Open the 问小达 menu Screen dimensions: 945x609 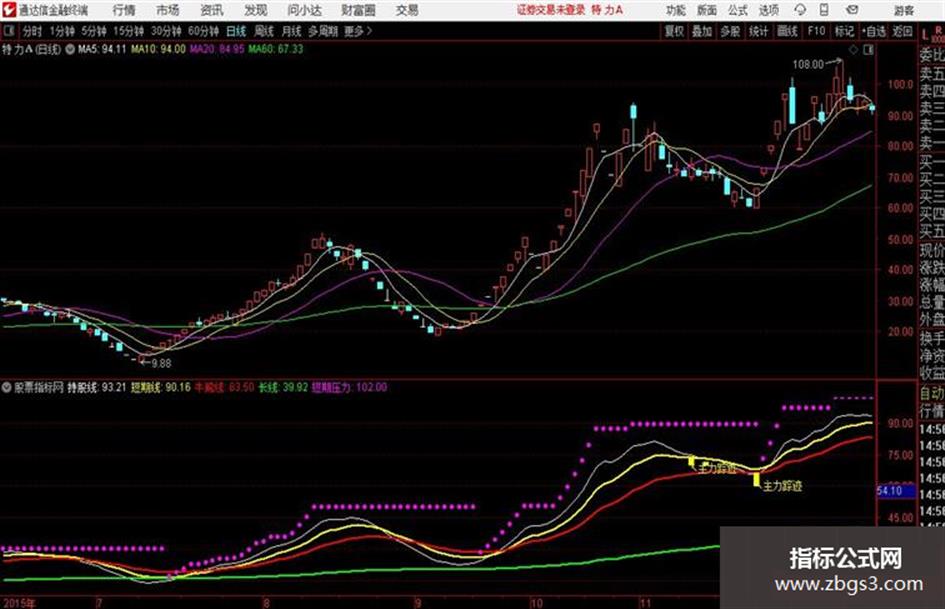[x=304, y=10]
